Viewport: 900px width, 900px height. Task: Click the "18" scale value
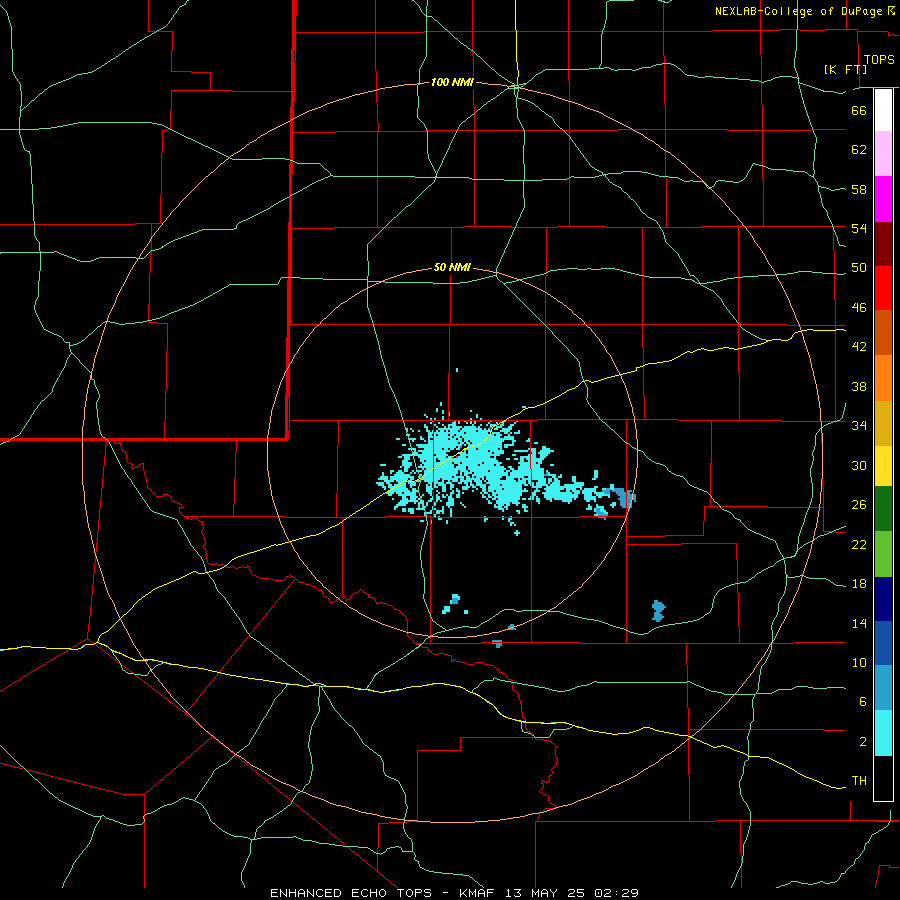[x=859, y=584]
